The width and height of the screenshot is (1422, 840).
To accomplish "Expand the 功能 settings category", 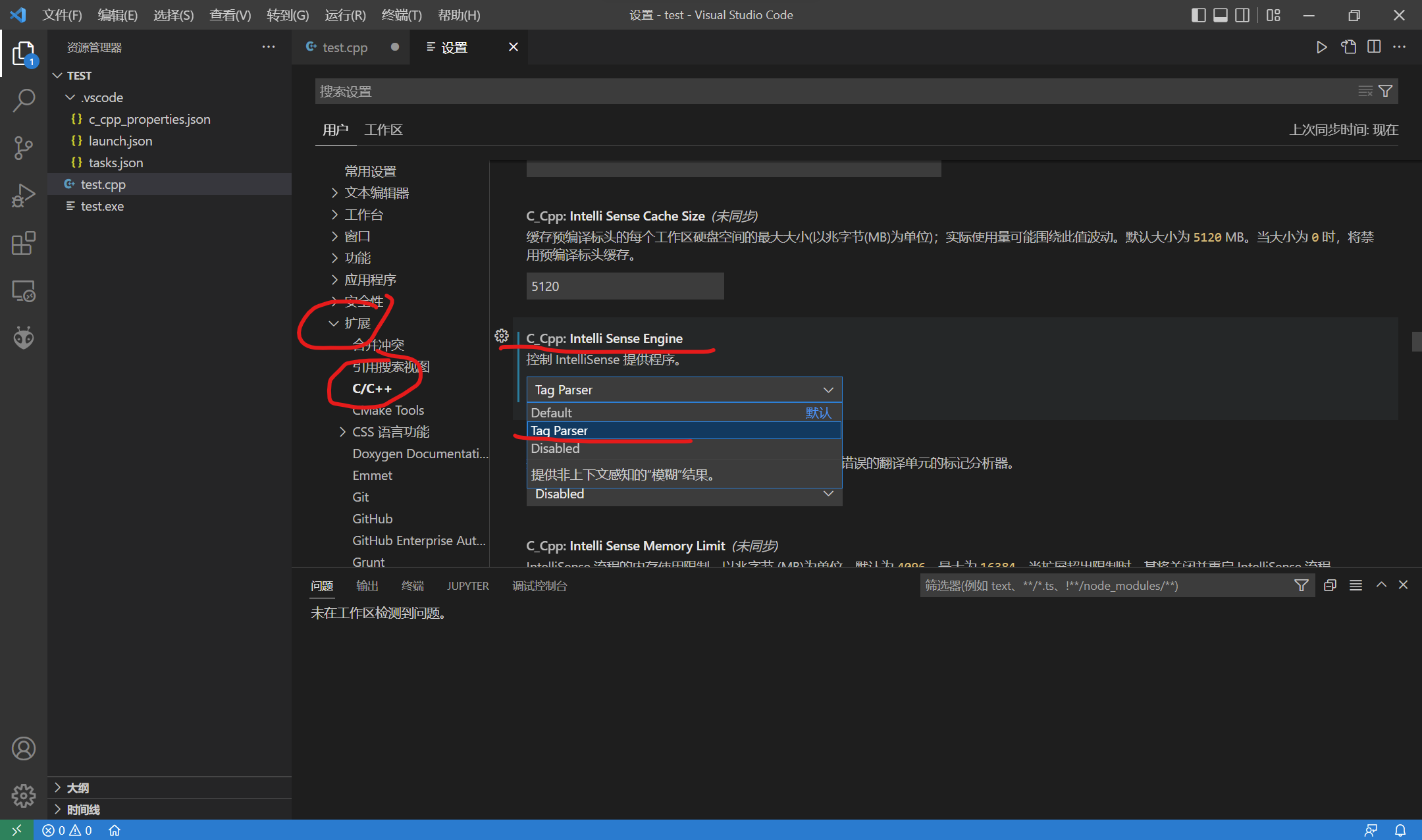I will click(334, 258).
